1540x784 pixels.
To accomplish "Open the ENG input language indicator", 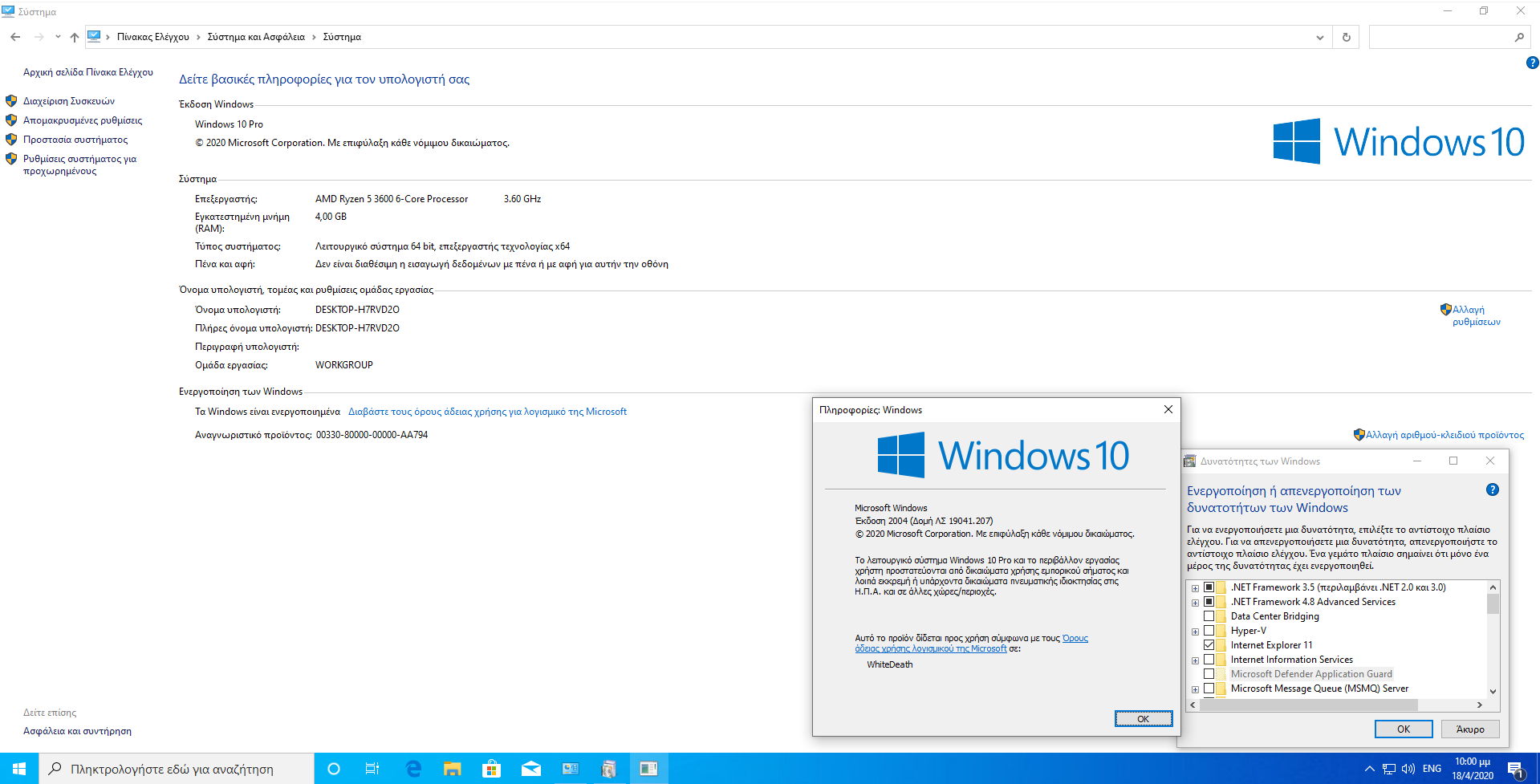I will (1432, 769).
